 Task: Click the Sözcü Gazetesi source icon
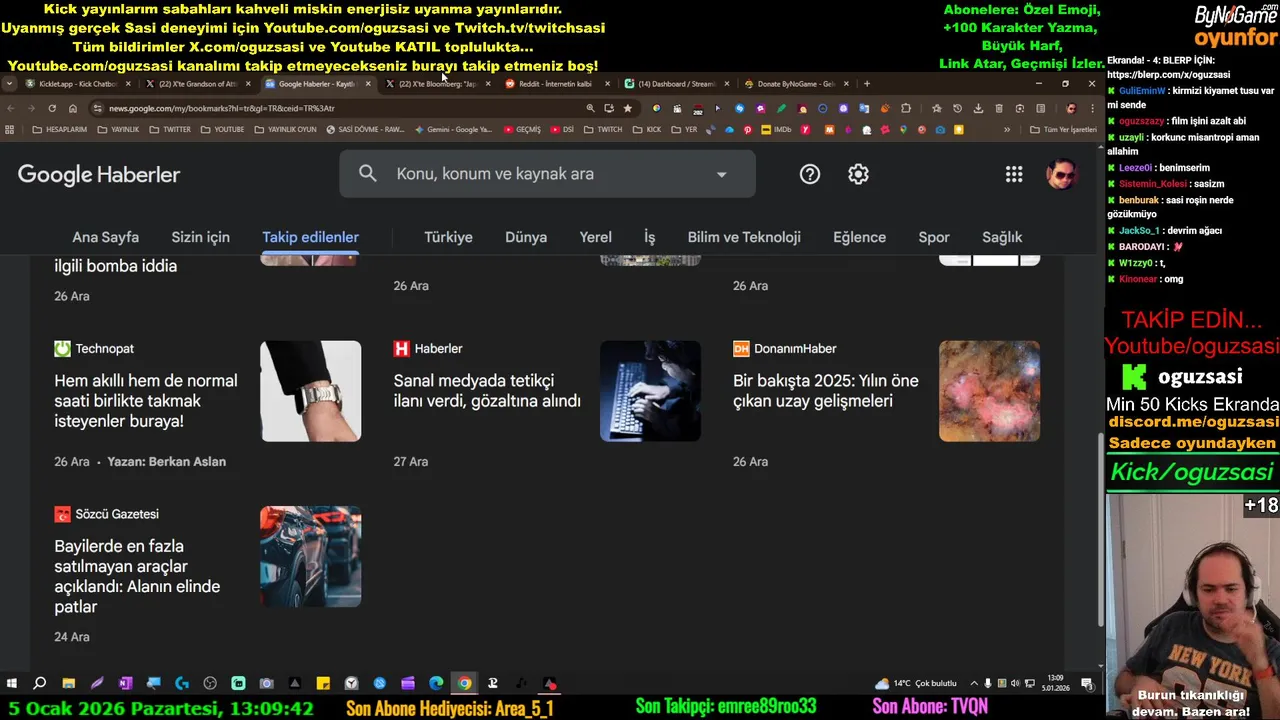coord(62,514)
